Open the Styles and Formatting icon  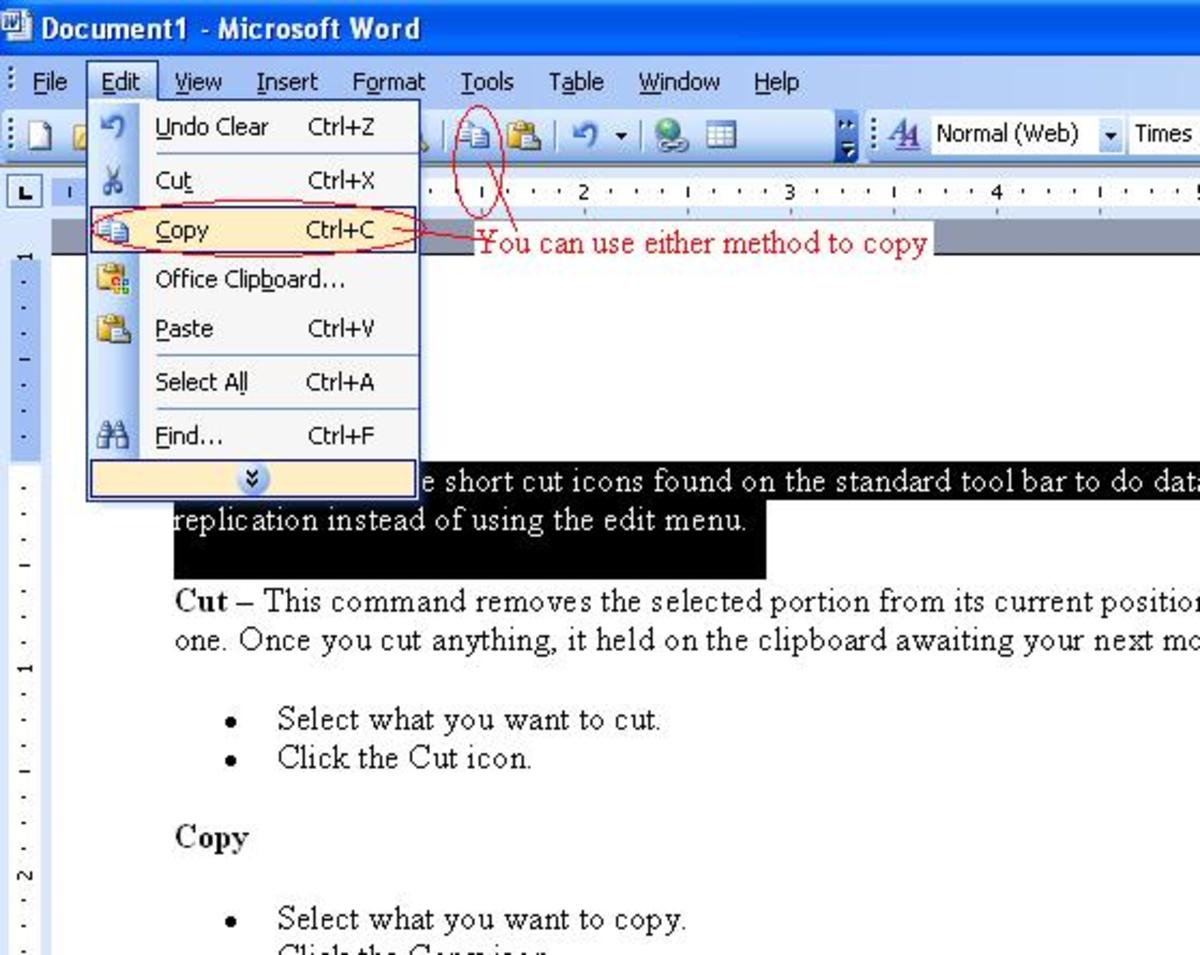point(904,134)
